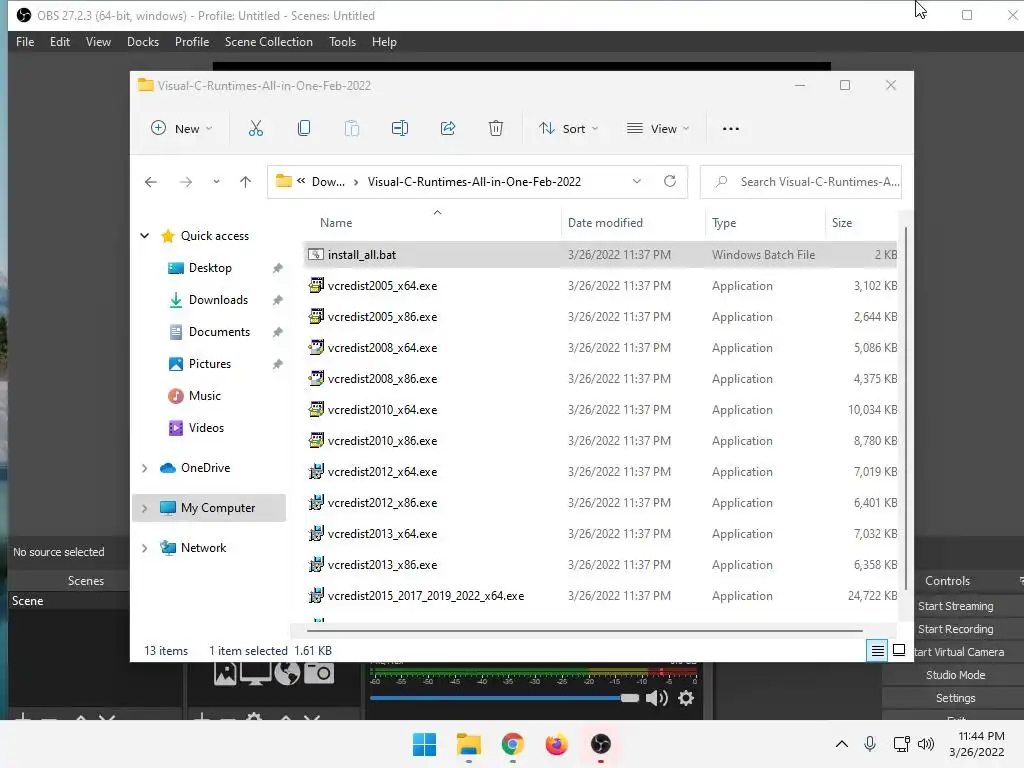This screenshot has height=768, width=1024.
Task: Open OBS Settings button
Action: point(955,698)
